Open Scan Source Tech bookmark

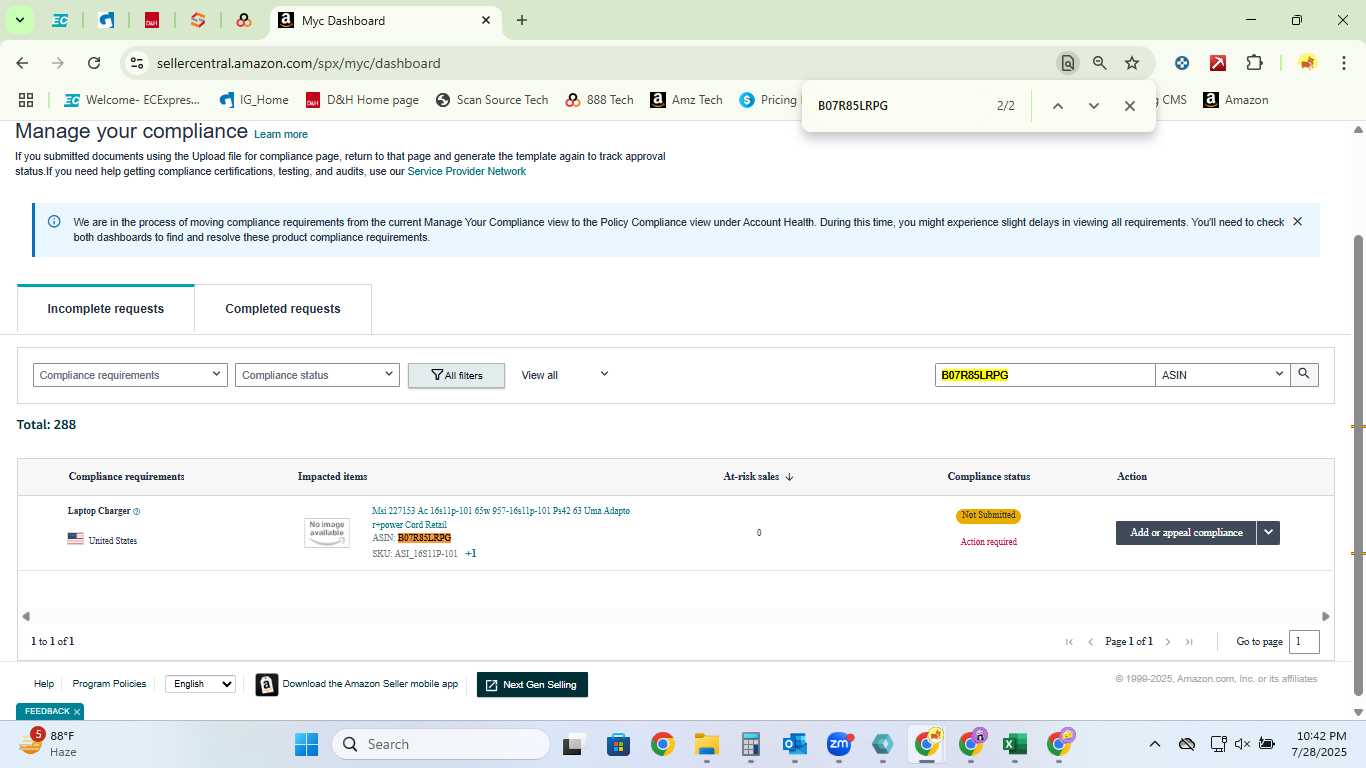pos(492,100)
